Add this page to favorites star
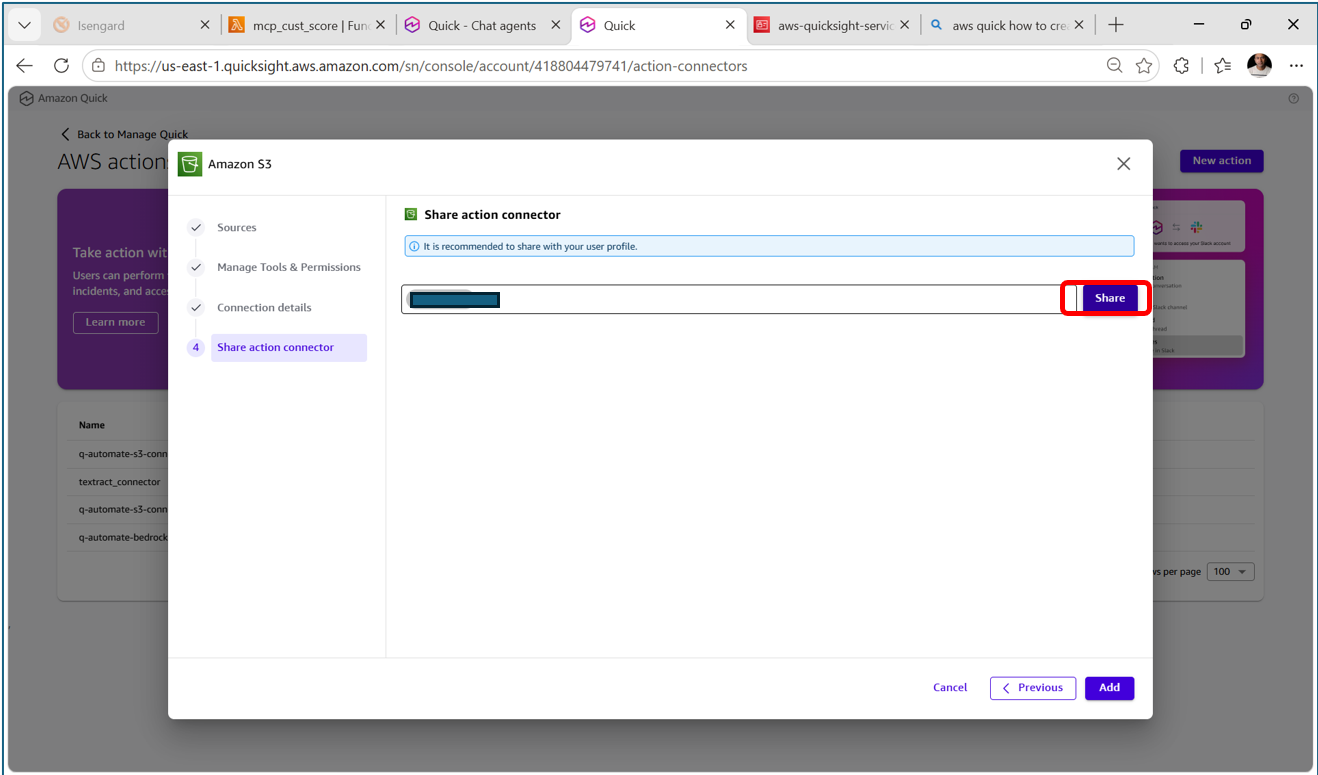Image resolution: width=1318 pixels, height=775 pixels. (1144, 66)
